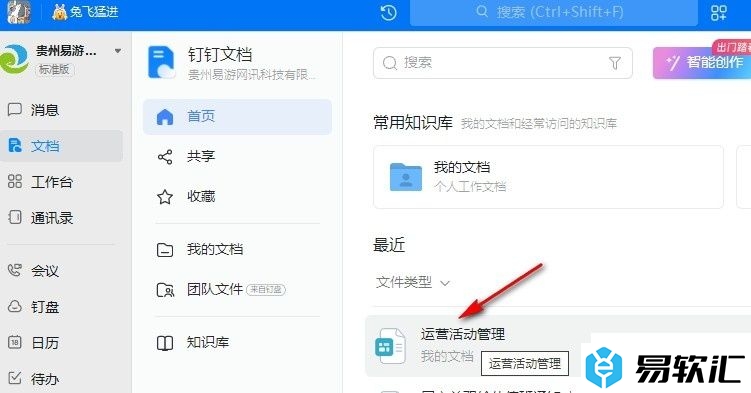The width and height of the screenshot is (751, 393).
Task: Click the 钉盘 cloud drive icon
Action: coord(15,306)
